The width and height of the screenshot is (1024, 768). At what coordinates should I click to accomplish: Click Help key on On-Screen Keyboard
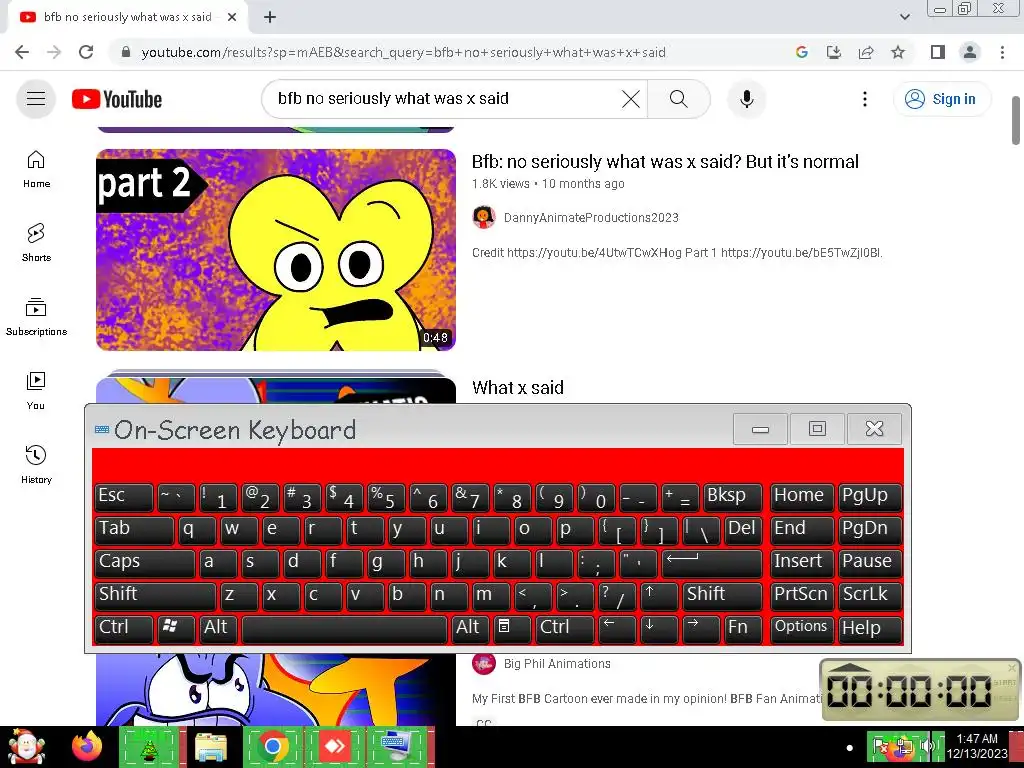click(x=870, y=628)
